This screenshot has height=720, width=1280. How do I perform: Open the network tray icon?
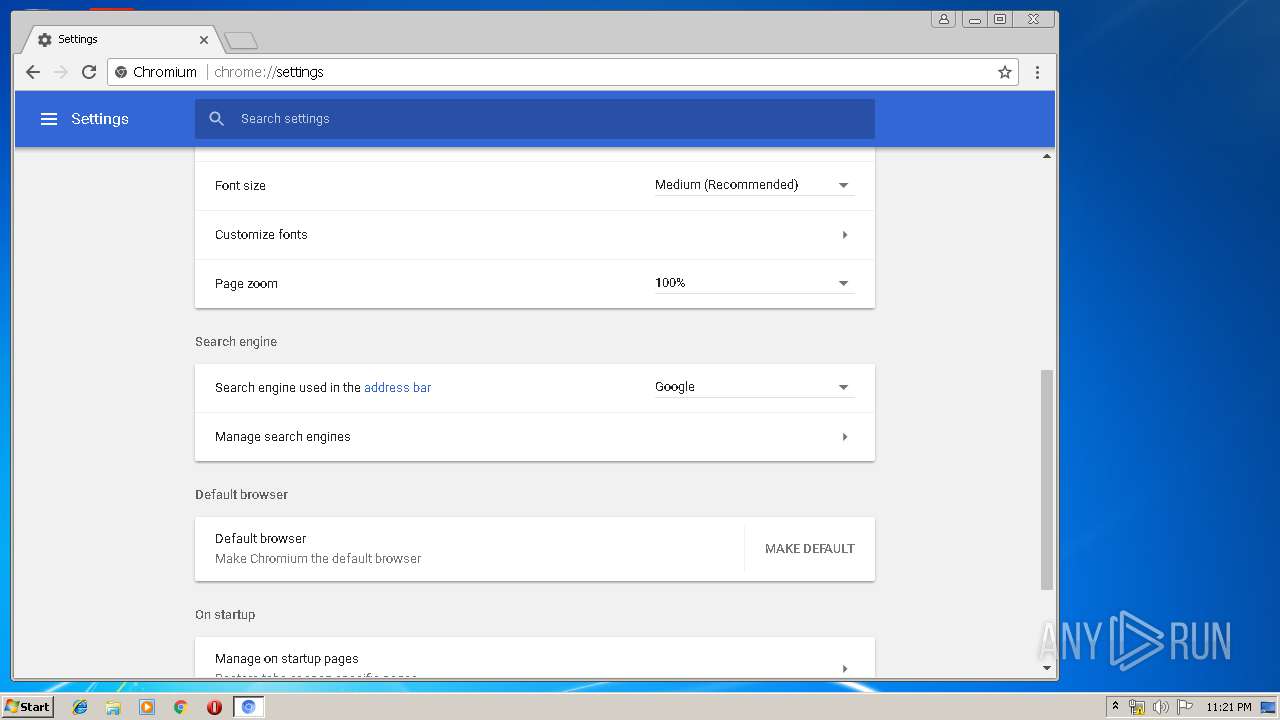[x=1137, y=707]
